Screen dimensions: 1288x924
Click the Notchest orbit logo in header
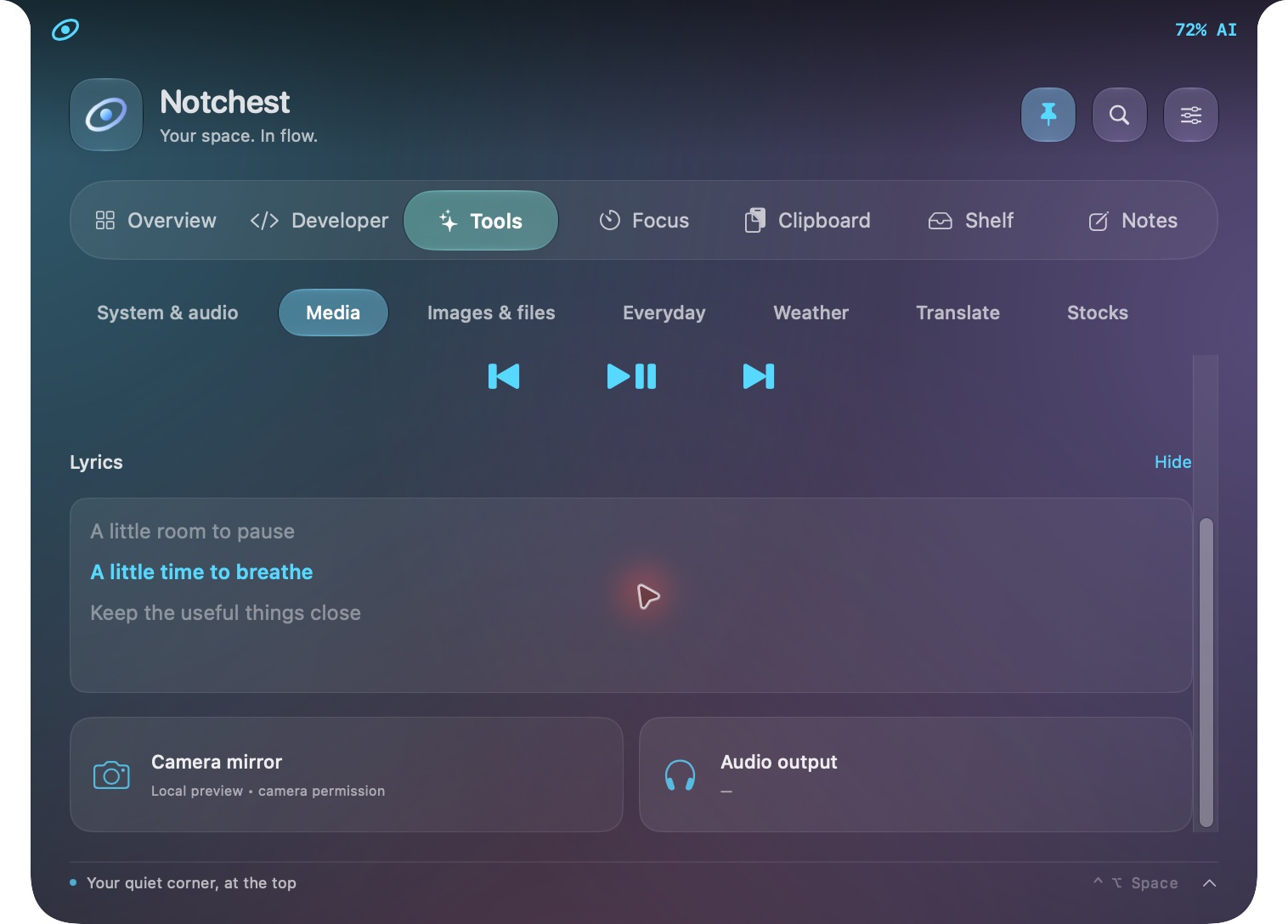[106, 115]
